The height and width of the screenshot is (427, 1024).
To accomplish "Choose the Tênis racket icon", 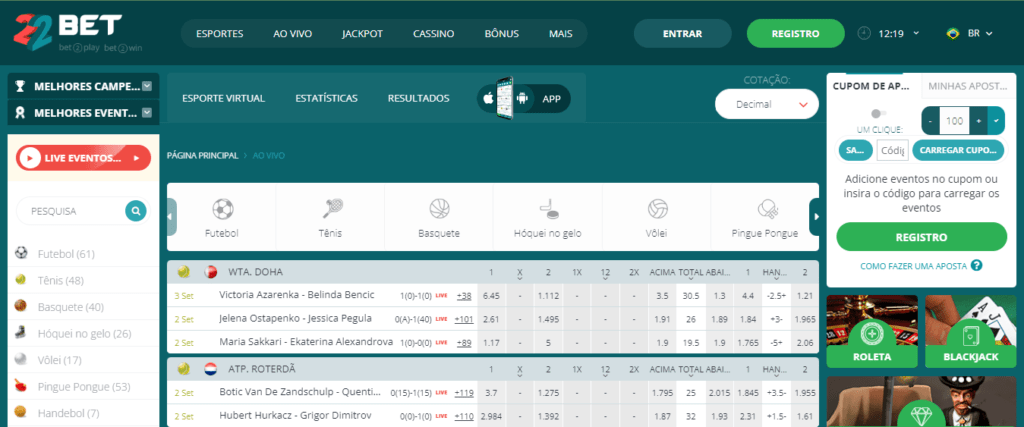I will [x=331, y=209].
